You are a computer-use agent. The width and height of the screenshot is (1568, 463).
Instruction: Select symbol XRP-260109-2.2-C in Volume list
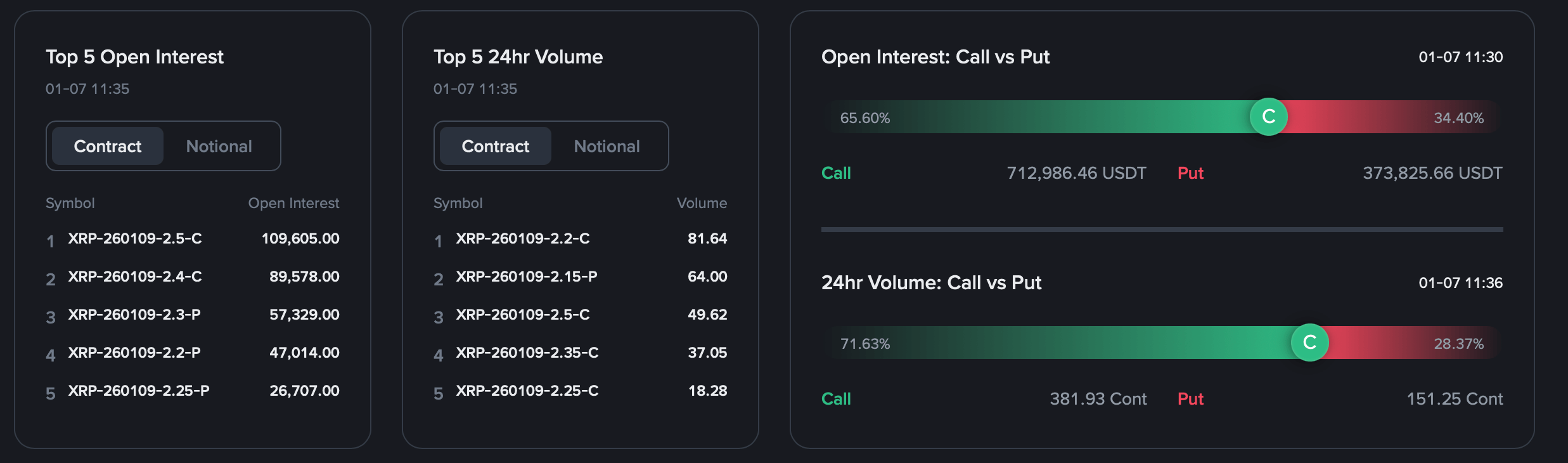[x=523, y=238]
